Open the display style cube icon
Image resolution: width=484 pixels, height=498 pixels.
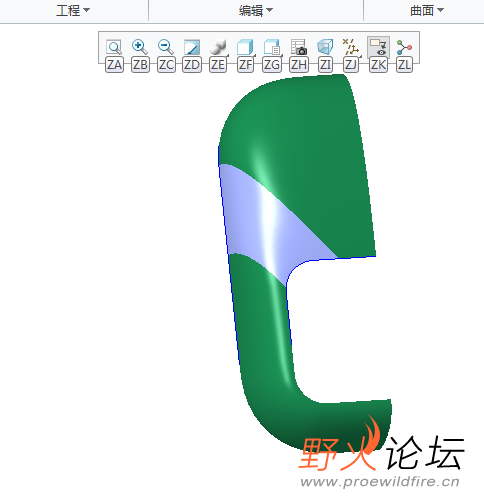tap(245, 47)
